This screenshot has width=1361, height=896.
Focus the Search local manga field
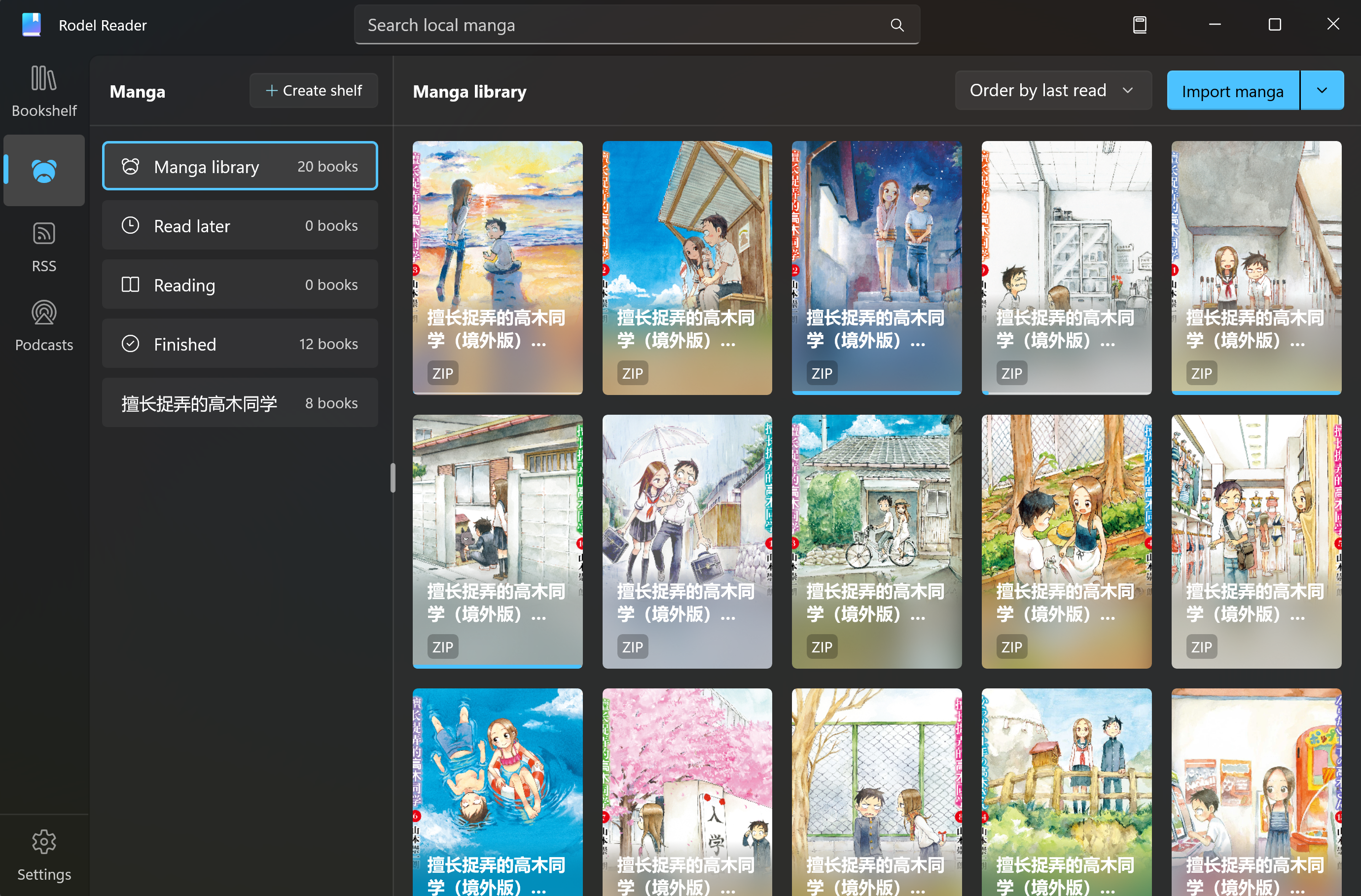click(637, 25)
